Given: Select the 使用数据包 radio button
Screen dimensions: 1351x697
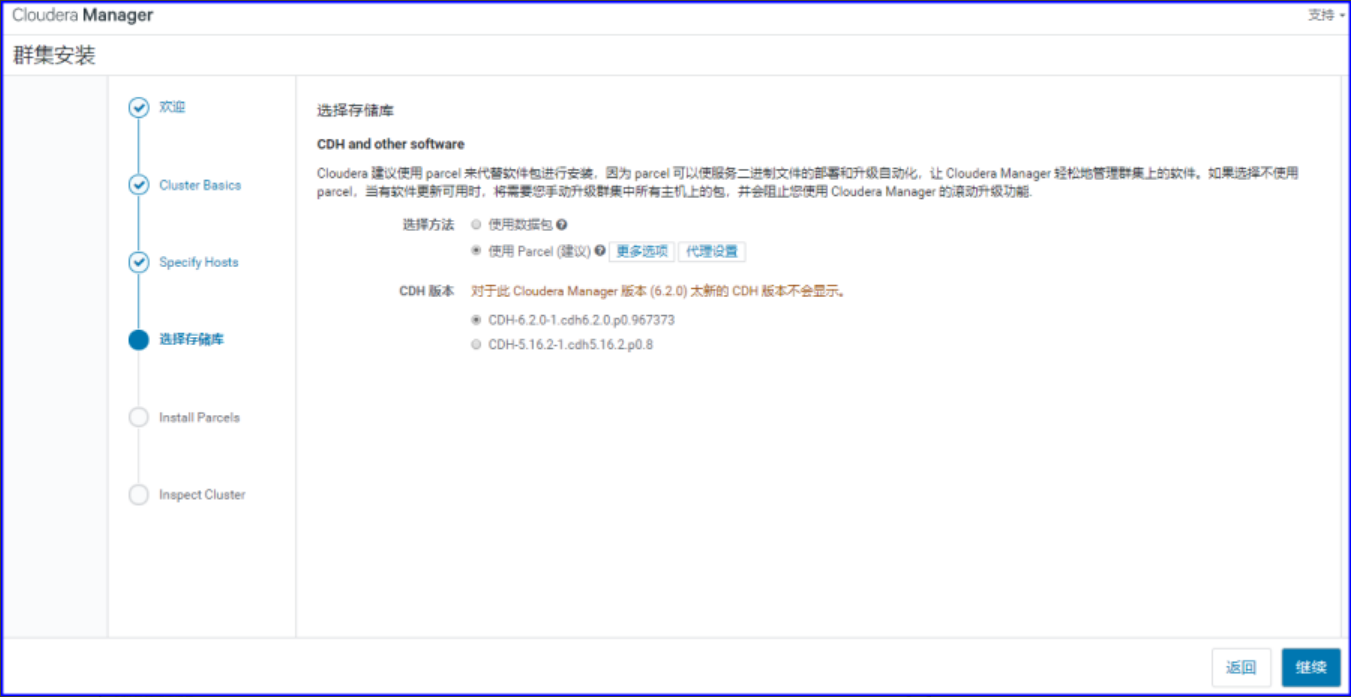Looking at the screenshot, I should point(476,225).
